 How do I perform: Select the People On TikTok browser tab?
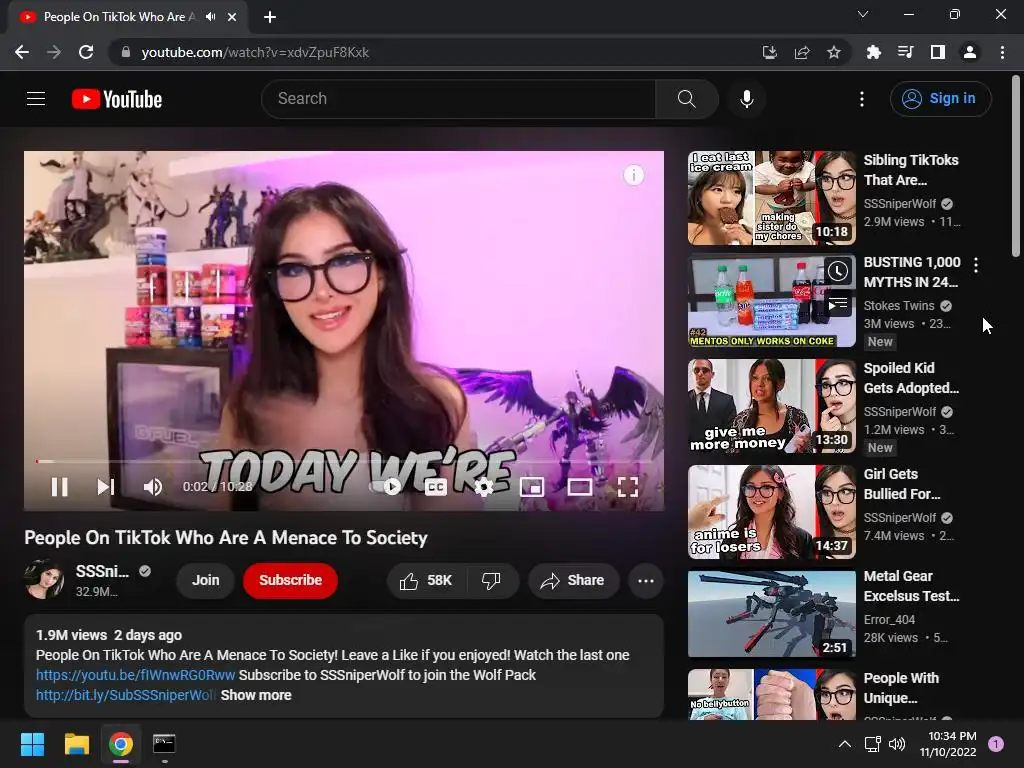(x=128, y=17)
